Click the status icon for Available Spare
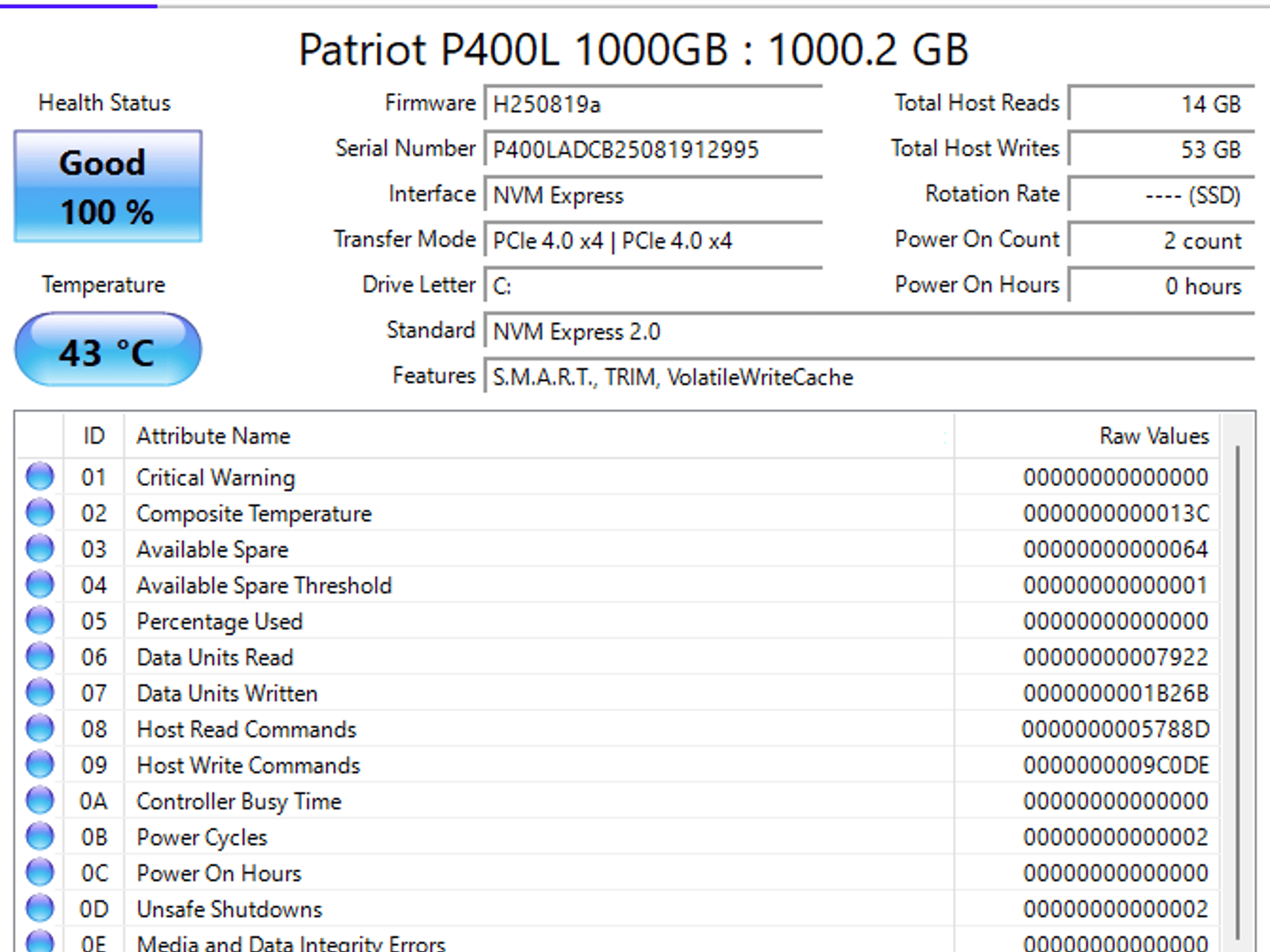The width and height of the screenshot is (1270, 952). [40, 549]
